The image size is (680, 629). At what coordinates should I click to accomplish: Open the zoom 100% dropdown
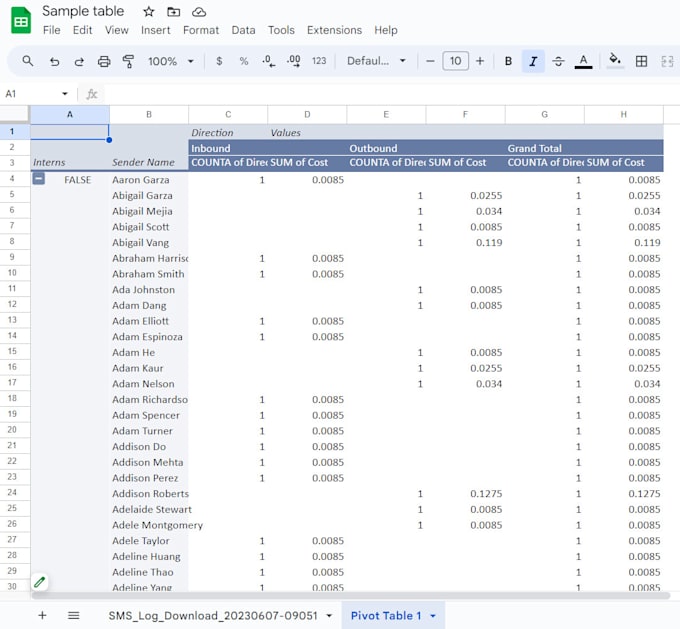(171, 61)
